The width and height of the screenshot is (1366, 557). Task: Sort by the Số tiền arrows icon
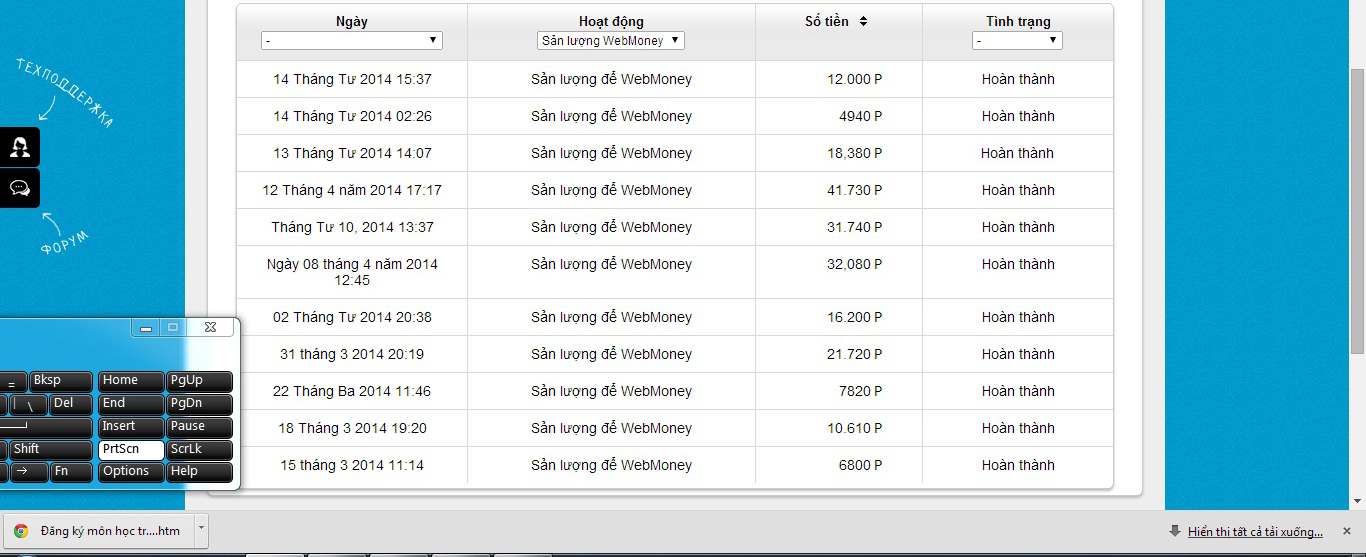pyautogui.click(x=863, y=21)
